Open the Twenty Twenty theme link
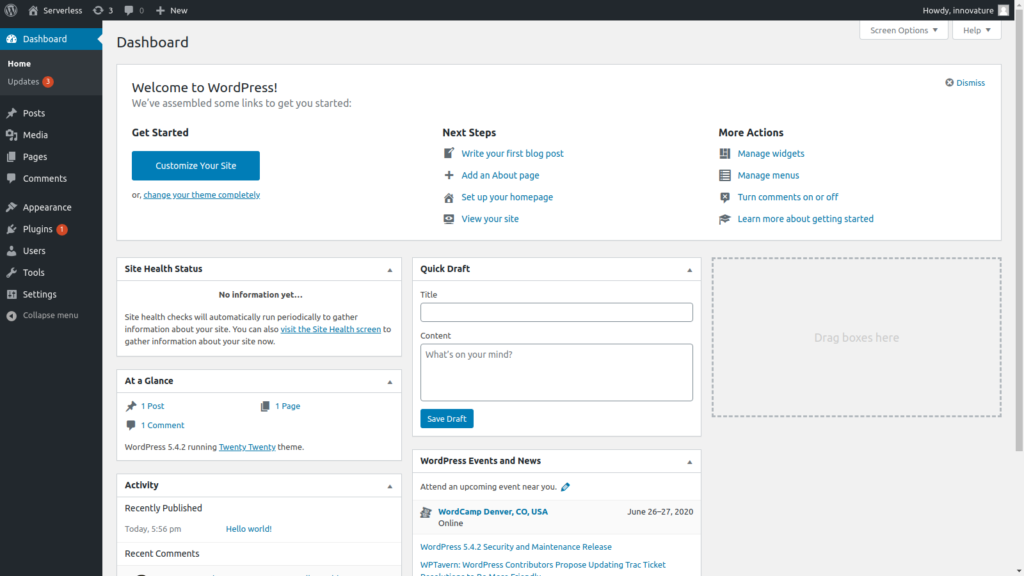The height and width of the screenshot is (576, 1024). 247,447
